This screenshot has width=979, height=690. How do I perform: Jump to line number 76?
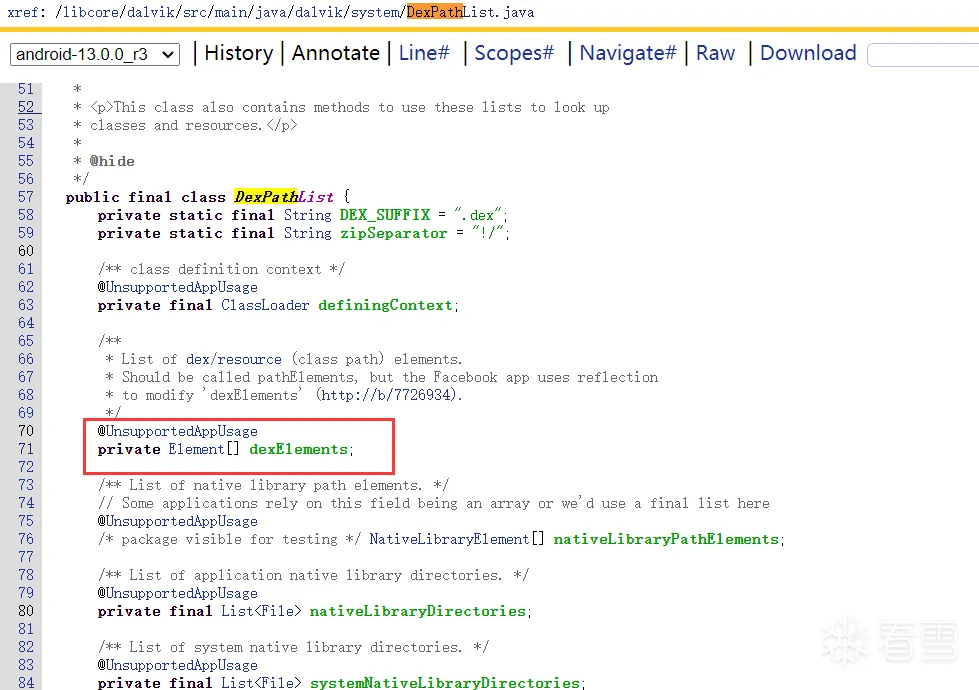pos(26,539)
